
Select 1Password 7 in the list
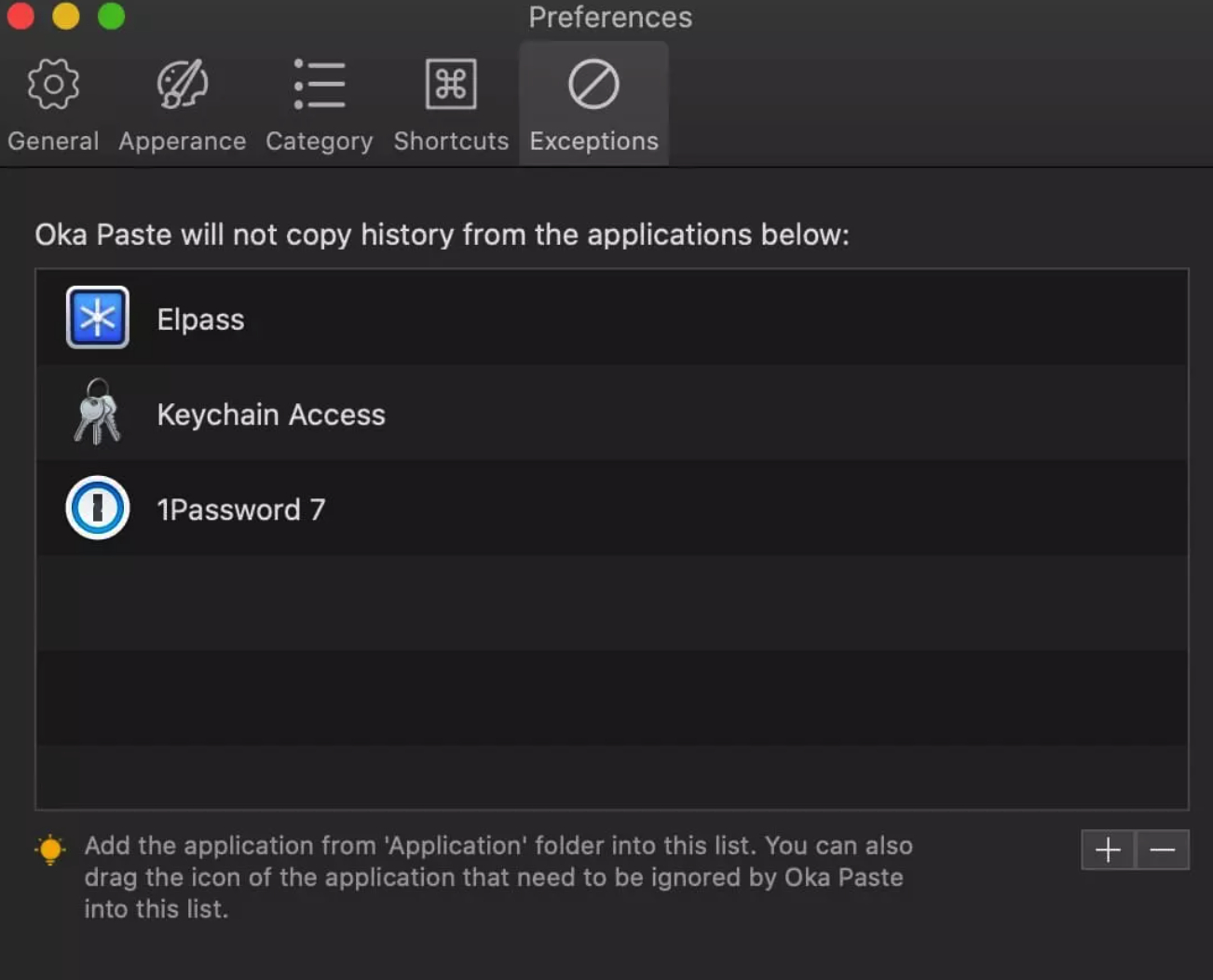click(241, 510)
